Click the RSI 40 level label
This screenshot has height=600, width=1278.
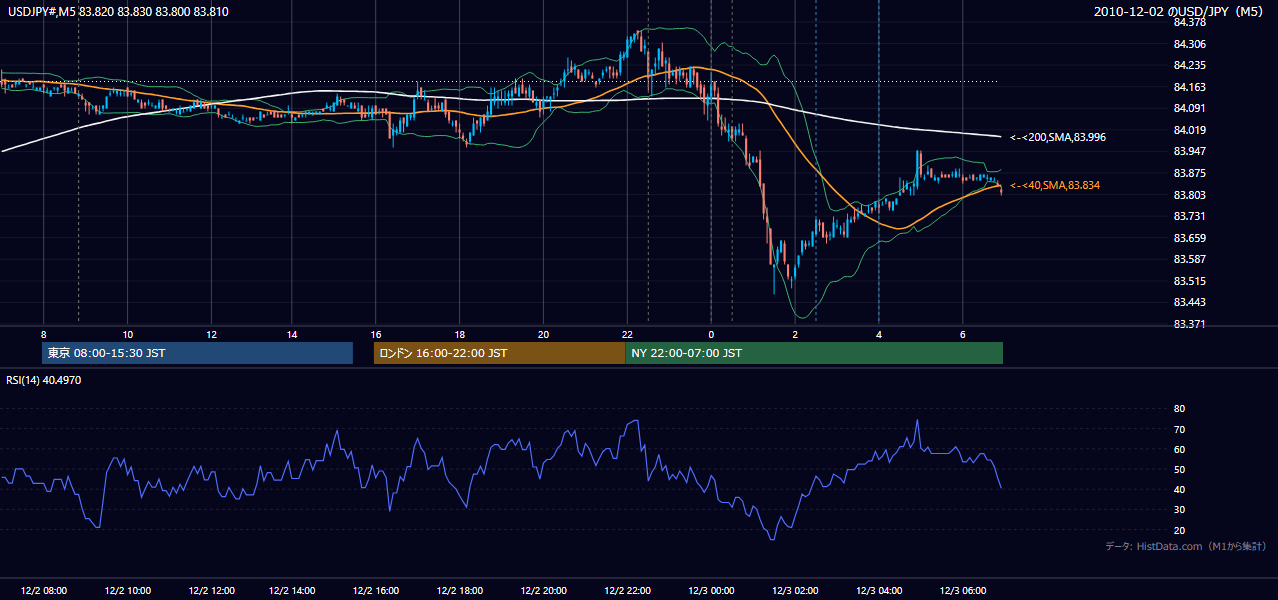pyautogui.click(x=1179, y=489)
